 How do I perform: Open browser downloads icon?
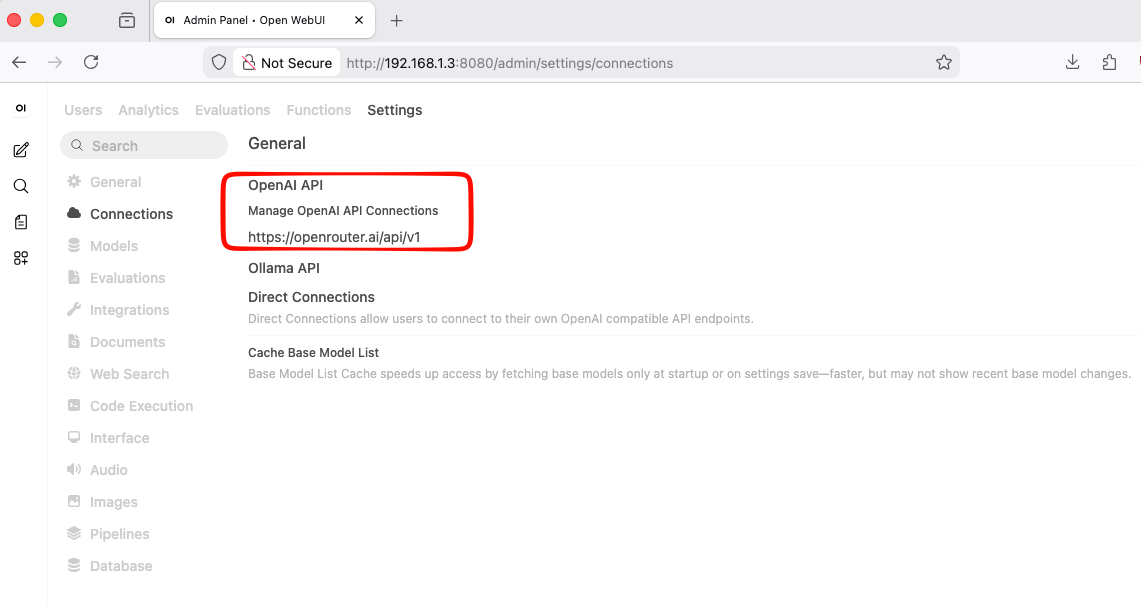coord(1073,63)
